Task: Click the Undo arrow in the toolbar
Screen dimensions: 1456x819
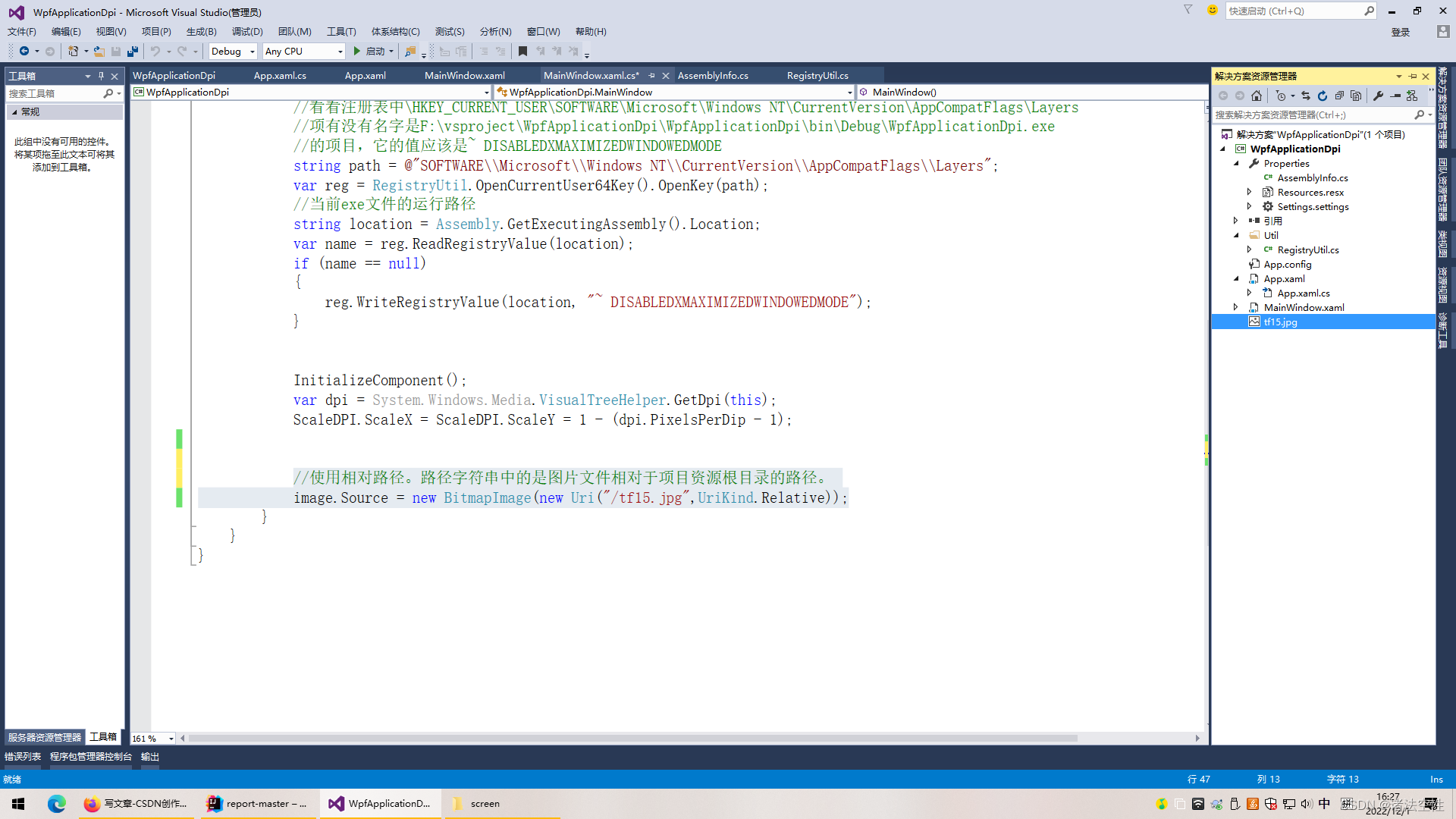Action: (x=155, y=51)
